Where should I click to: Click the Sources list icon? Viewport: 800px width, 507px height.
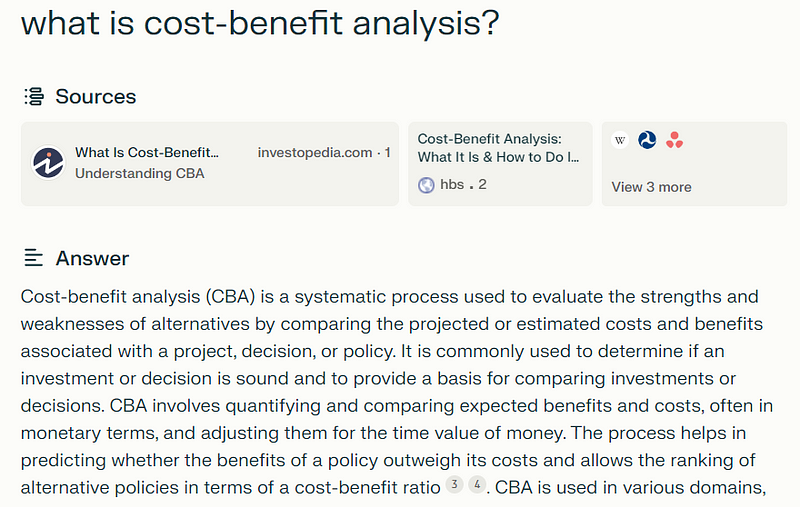click(x=34, y=97)
